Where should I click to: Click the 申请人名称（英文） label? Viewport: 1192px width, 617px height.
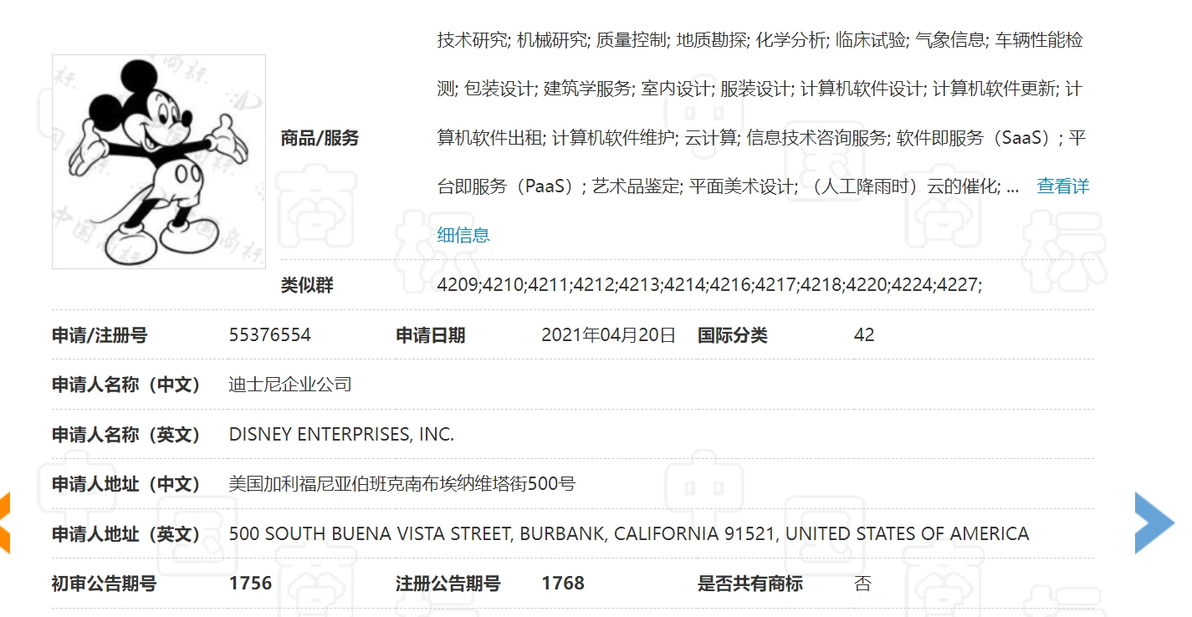(126, 435)
